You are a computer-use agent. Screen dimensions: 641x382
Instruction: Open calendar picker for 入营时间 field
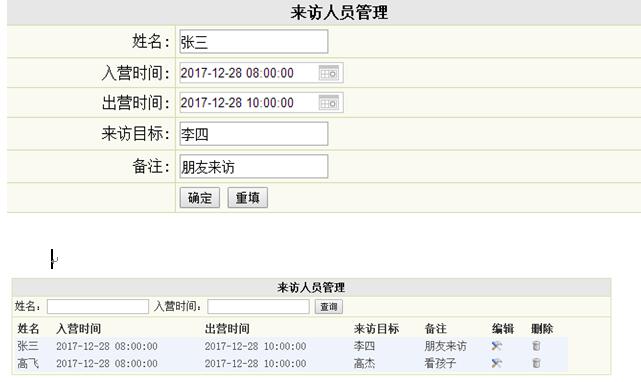pos(329,73)
